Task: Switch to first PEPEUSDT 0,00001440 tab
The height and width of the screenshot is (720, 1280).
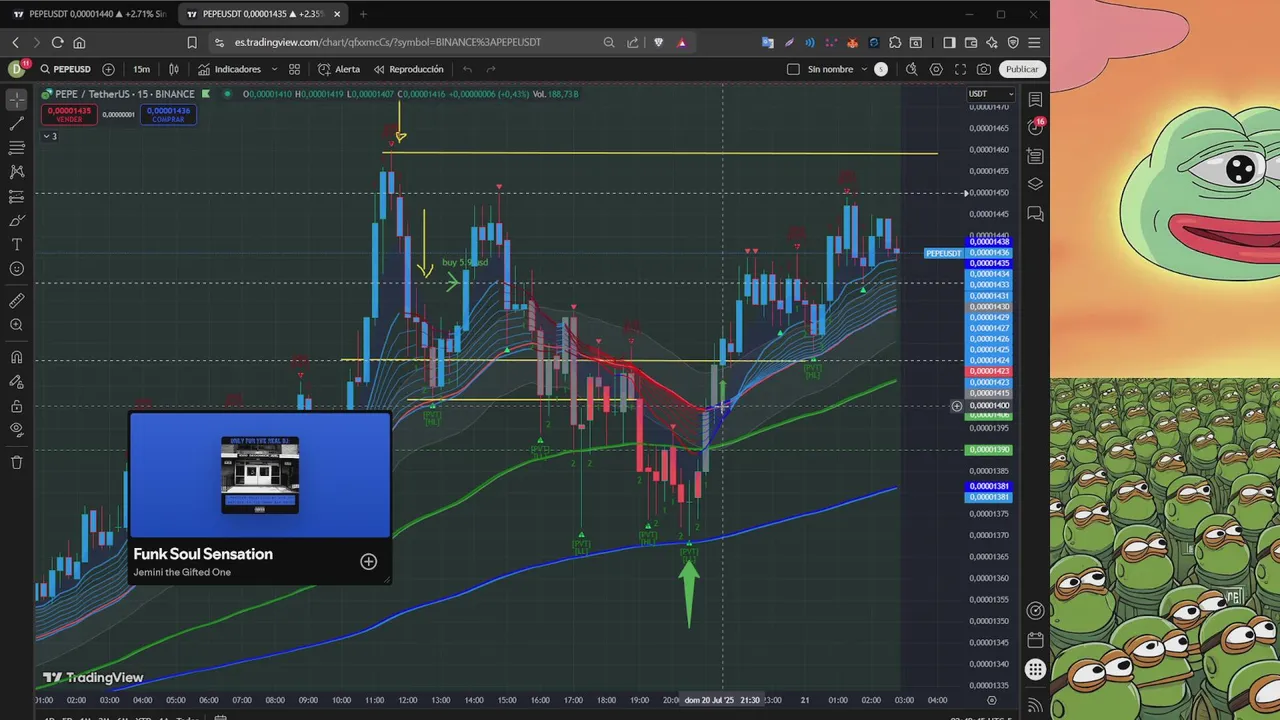Action: coord(89,14)
